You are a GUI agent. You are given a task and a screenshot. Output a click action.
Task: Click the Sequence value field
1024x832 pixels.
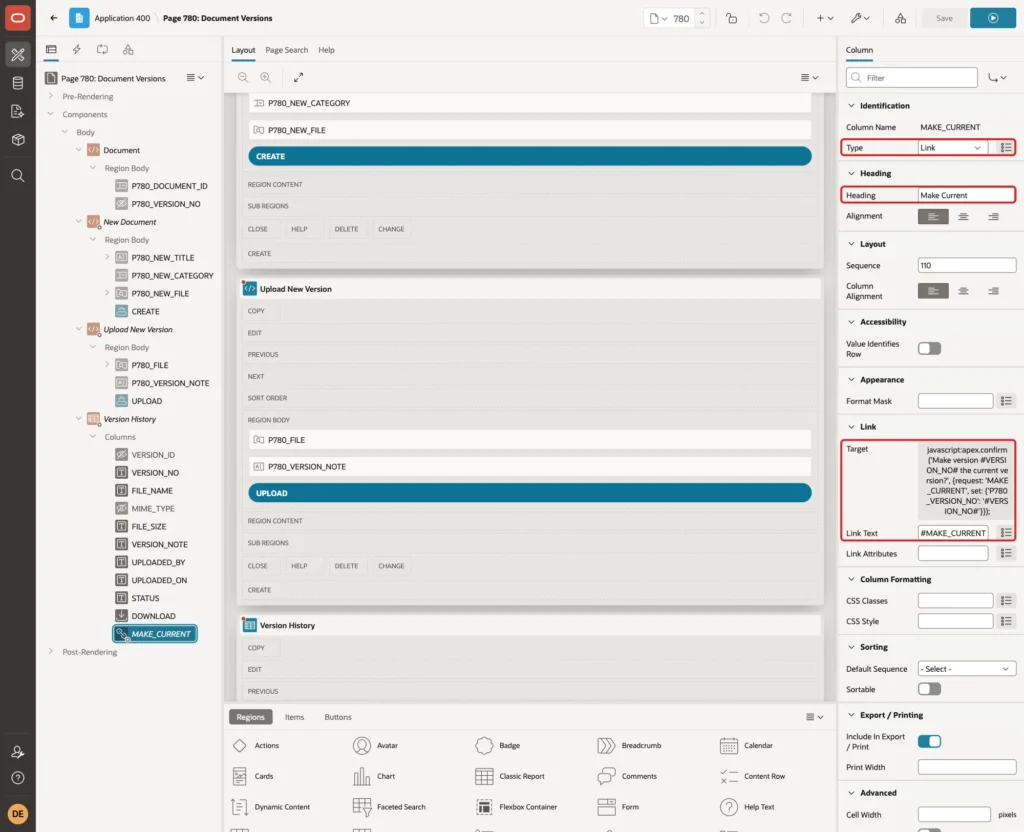coord(967,265)
